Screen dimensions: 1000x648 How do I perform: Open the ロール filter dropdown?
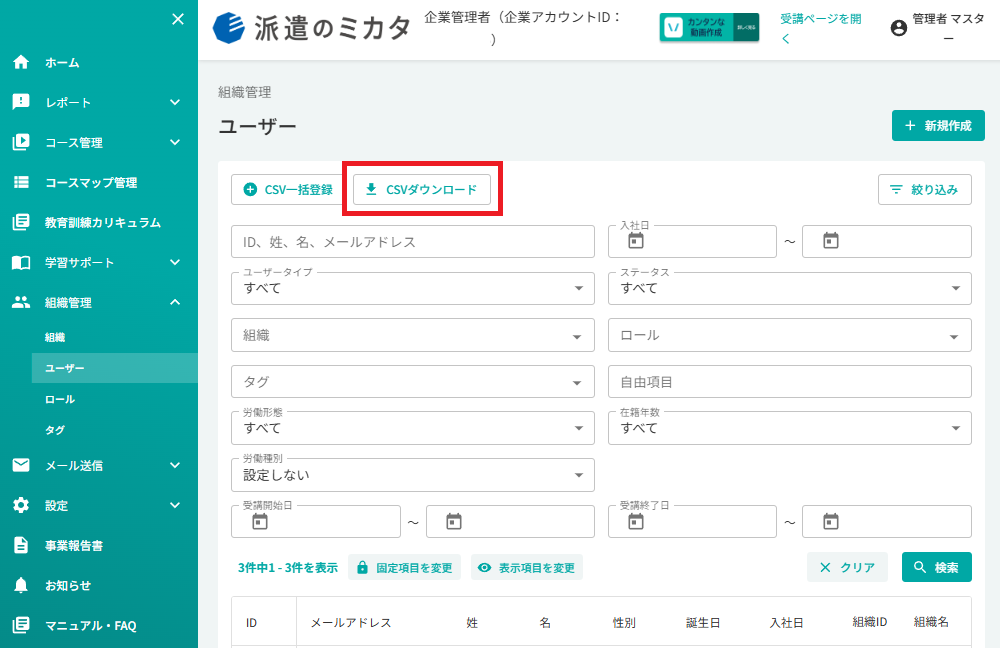click(x=790, y=335)
